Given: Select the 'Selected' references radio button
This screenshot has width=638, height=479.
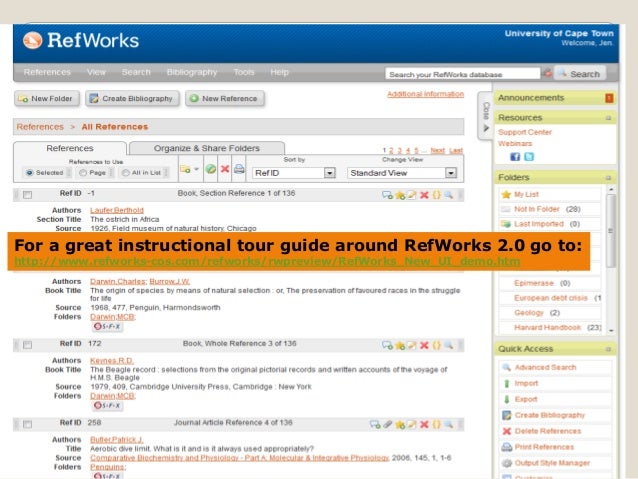Looking at the screenshot, I should pyautogui.click(x=29, y=173).
